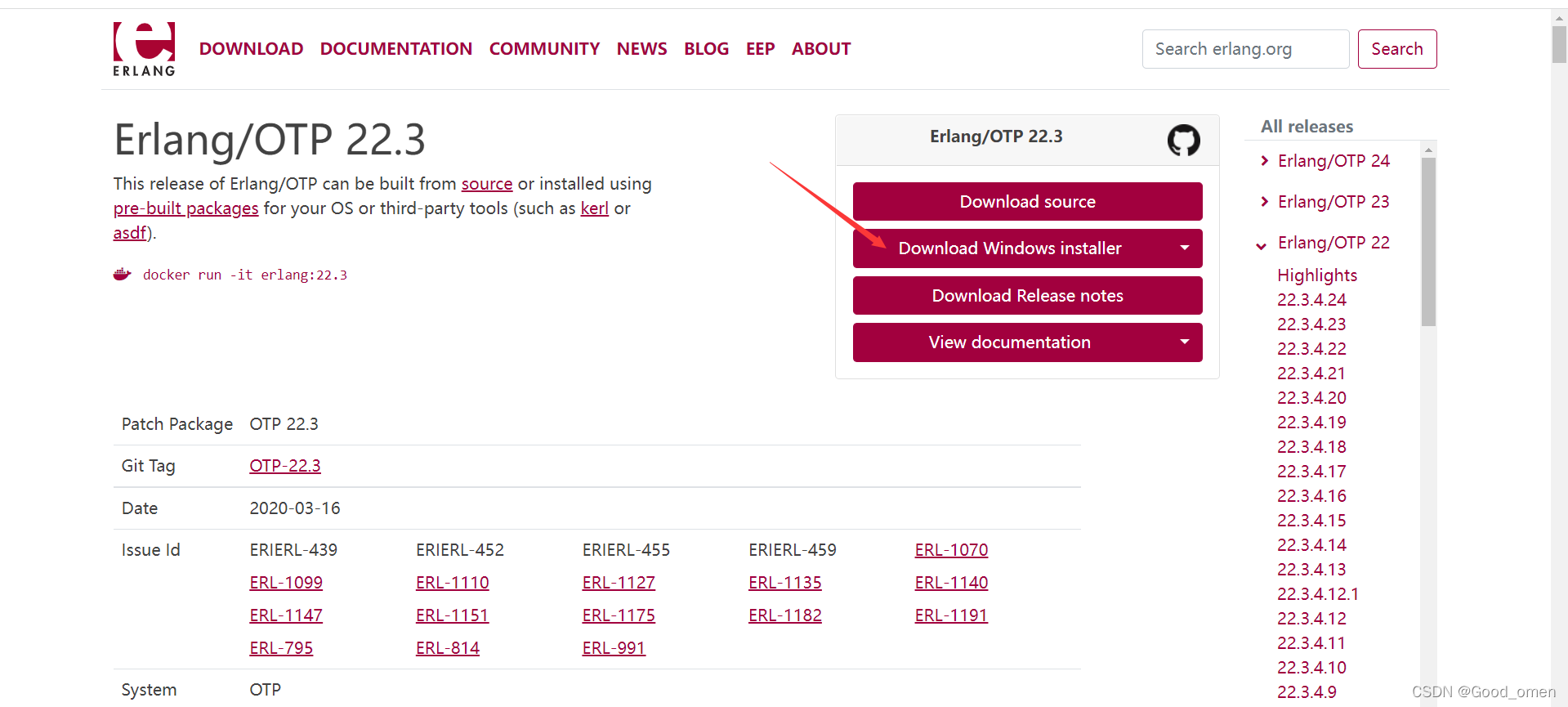This screenshot has width=1568, height=707.
Task: Open the NEWS page
Action: [641, 49]
